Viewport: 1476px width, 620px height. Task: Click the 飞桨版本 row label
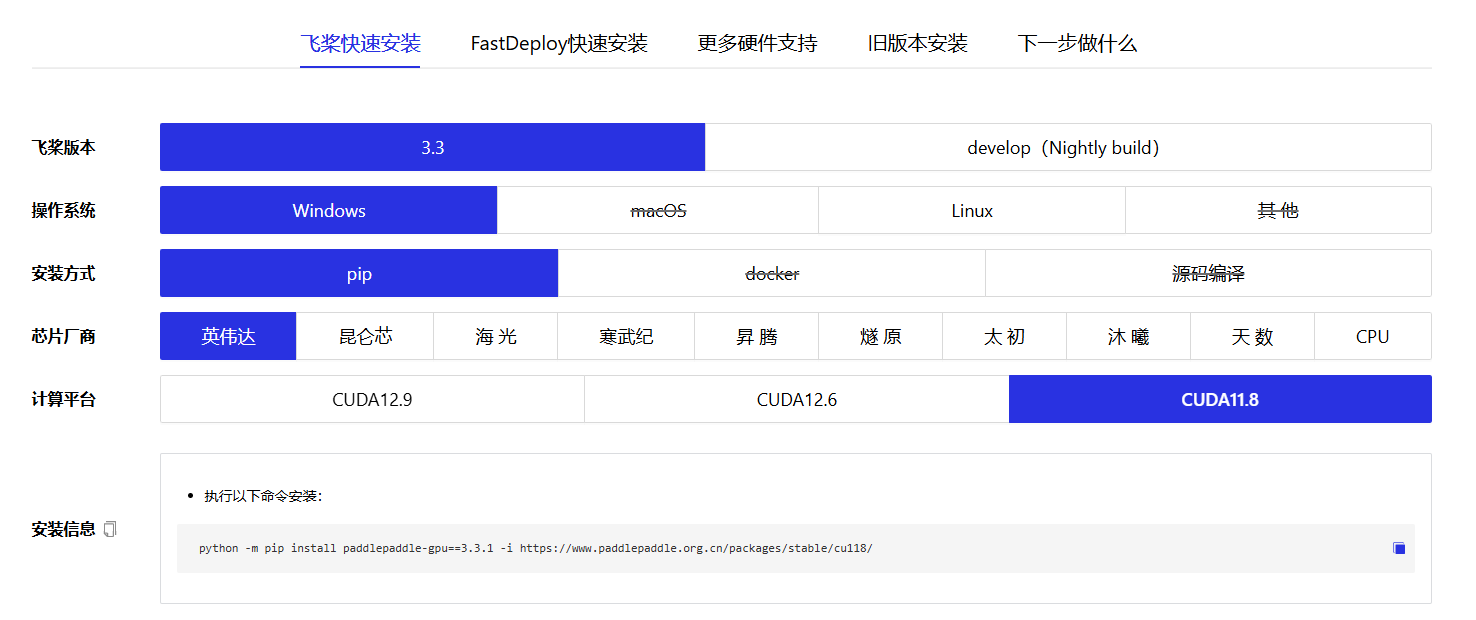(x=64, y=147)
